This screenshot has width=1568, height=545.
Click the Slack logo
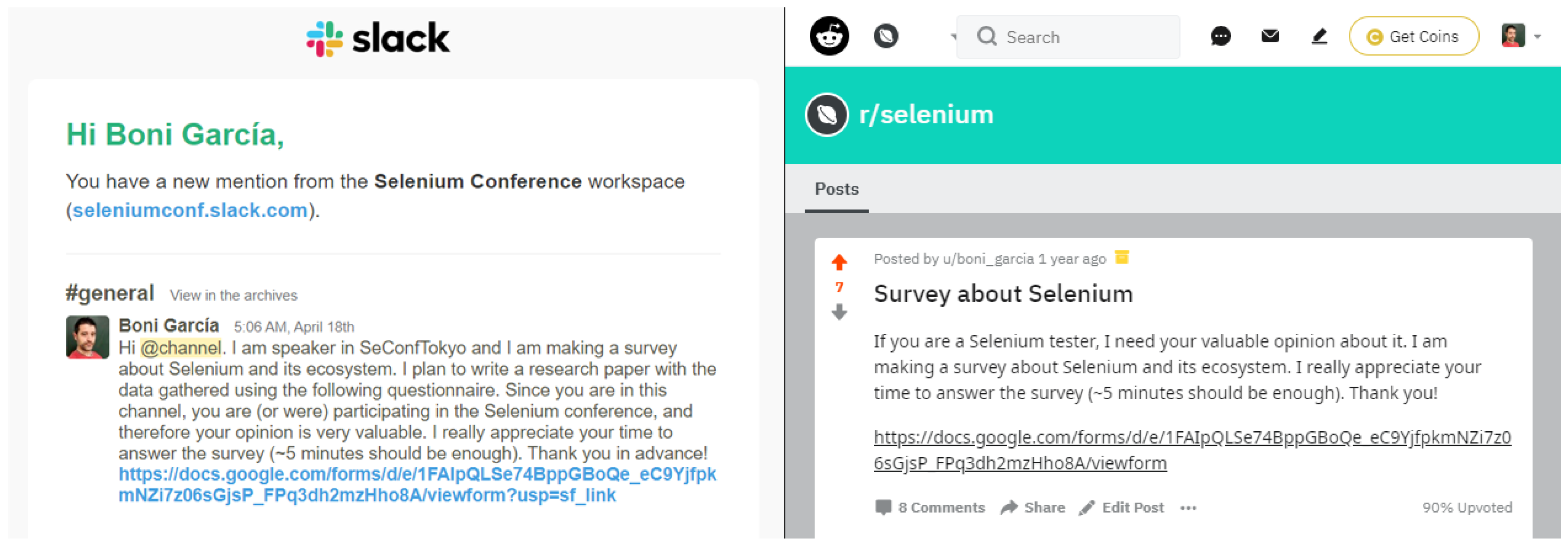coord(378,38)
